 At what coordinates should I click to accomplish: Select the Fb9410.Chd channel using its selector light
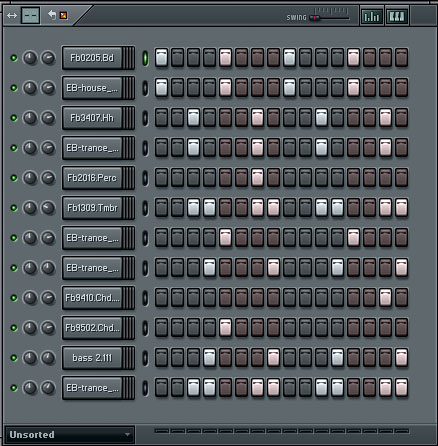(145, 298)
